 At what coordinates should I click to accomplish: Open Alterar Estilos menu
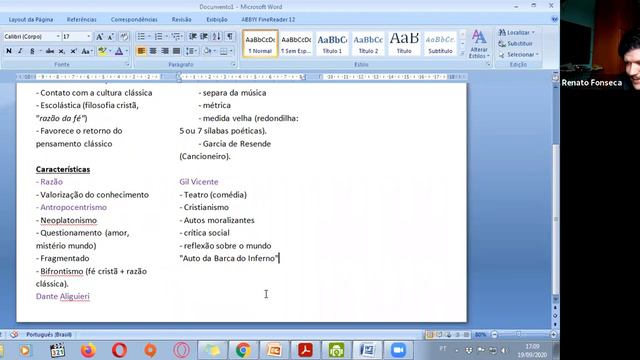(479, 44)
